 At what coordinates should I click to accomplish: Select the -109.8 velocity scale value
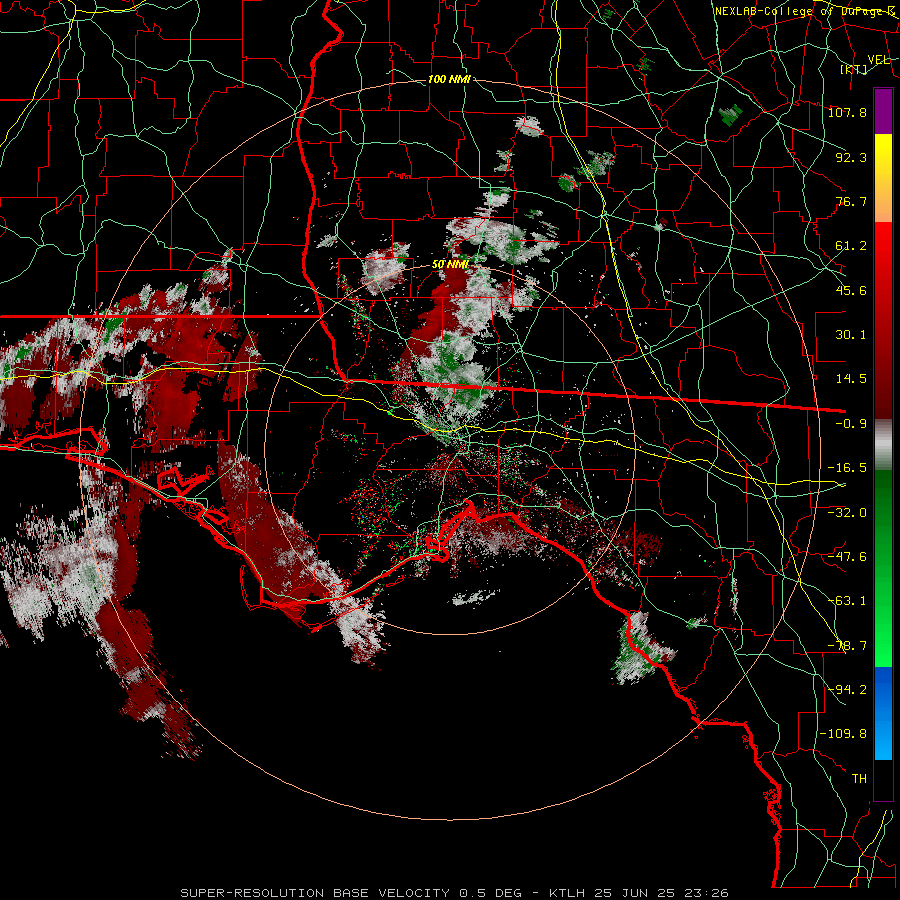click(x=843, y=734)
